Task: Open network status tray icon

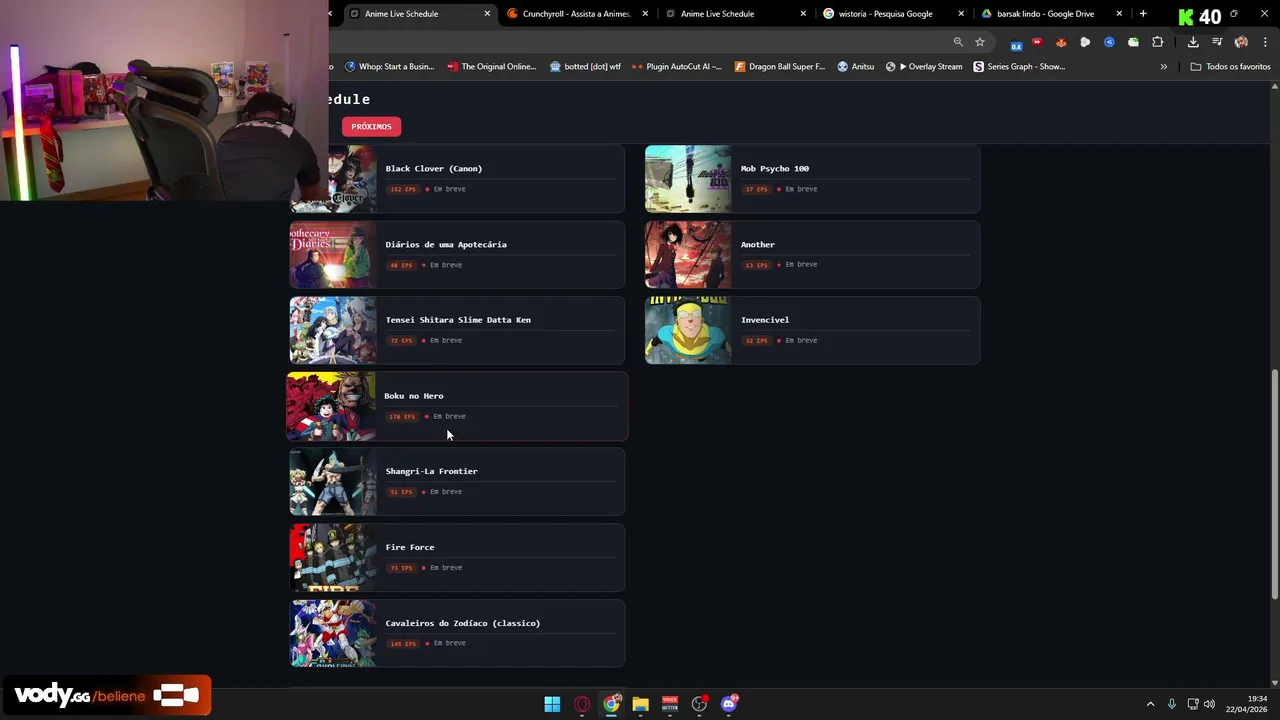Action: point(1193,704)
